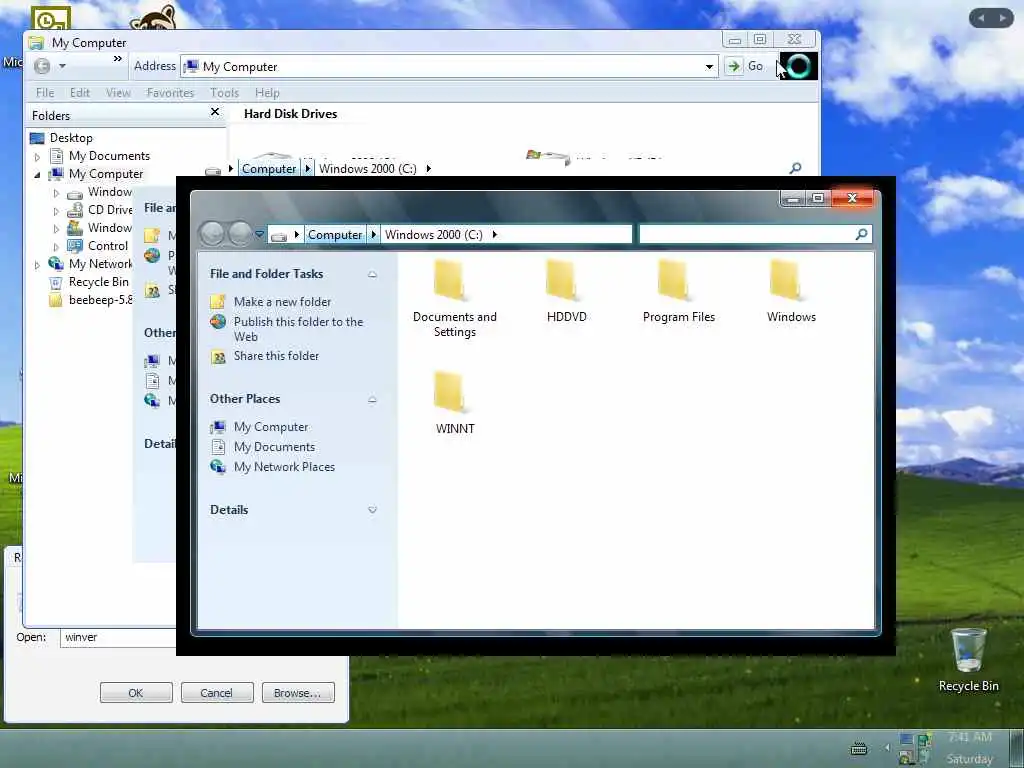The height and width of the screenshot is (768, 1024).
Task: Click Computer breadcrumb in front window
Action: pyautogui.click(x=335, y=234)
